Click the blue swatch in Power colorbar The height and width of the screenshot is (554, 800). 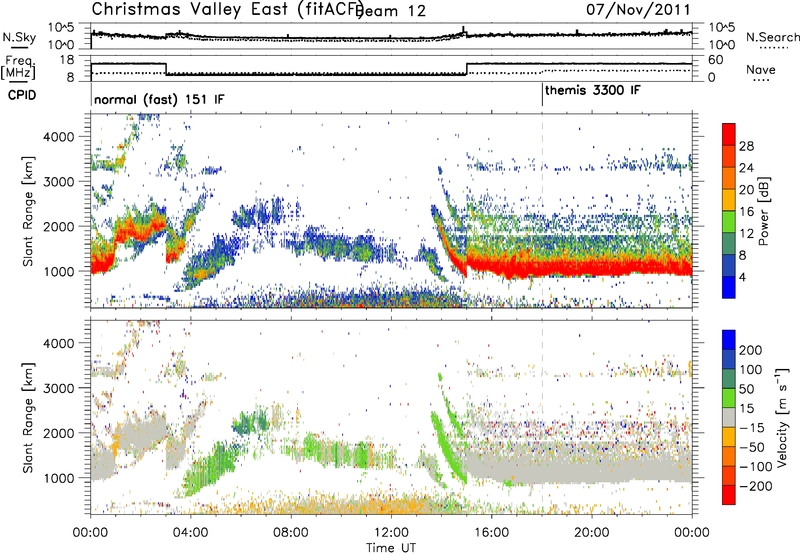click(729, 288)
